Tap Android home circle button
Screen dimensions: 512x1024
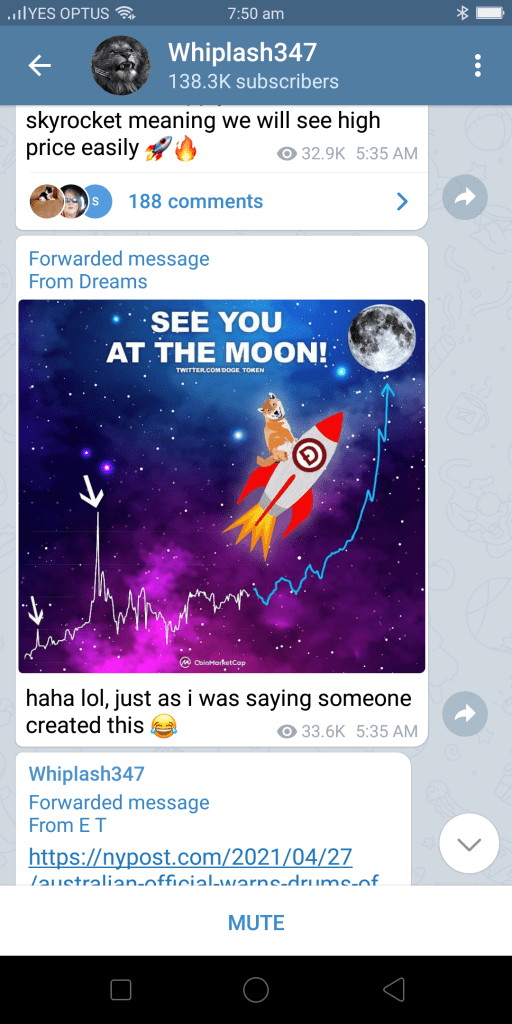pos(256,989)
